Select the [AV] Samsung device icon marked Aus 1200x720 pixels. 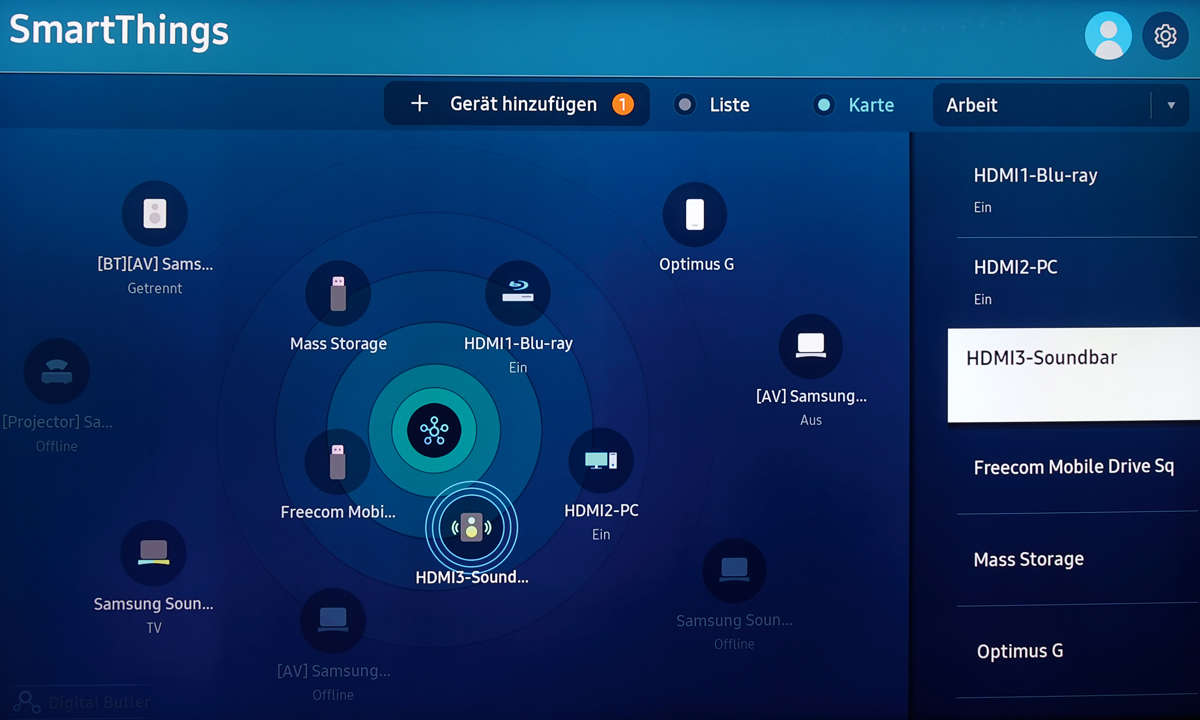[811, 346]
